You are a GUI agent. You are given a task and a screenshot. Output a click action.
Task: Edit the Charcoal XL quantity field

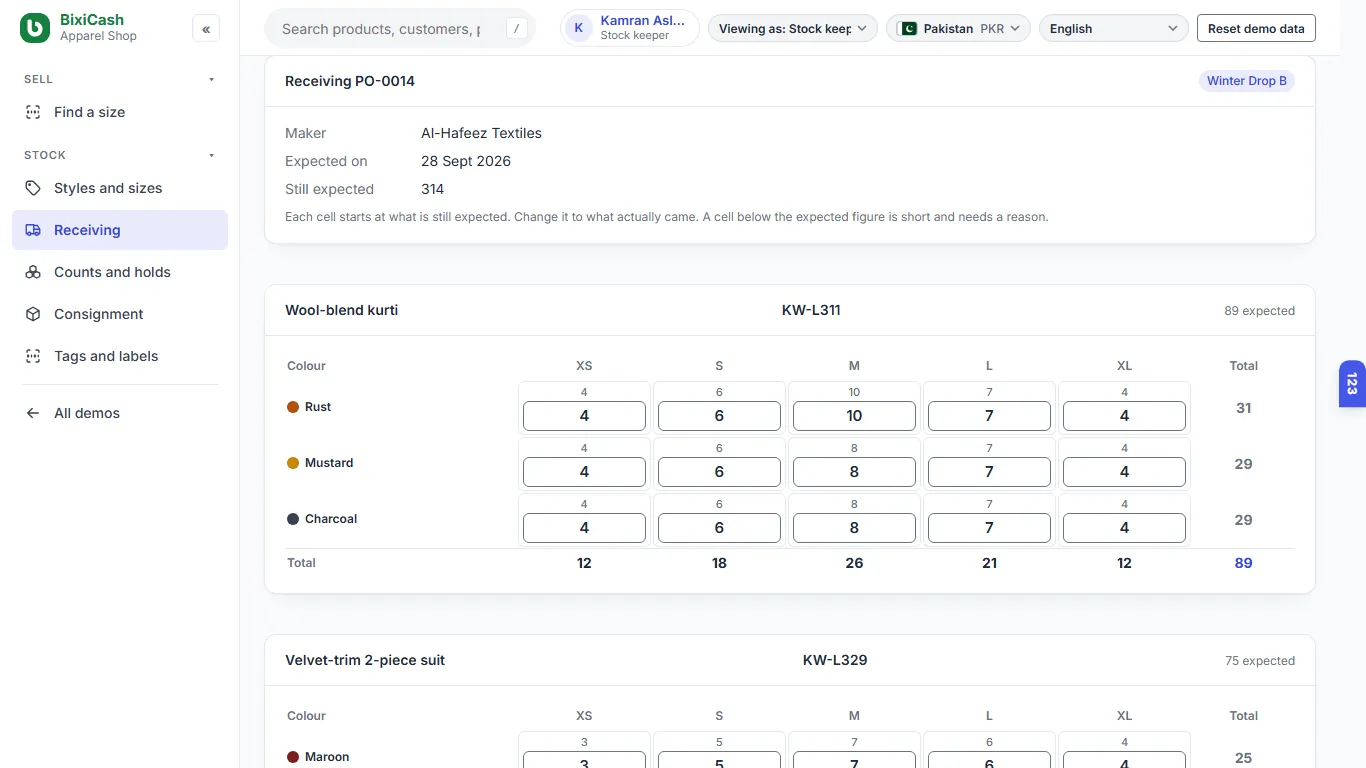coord(1124,528)
